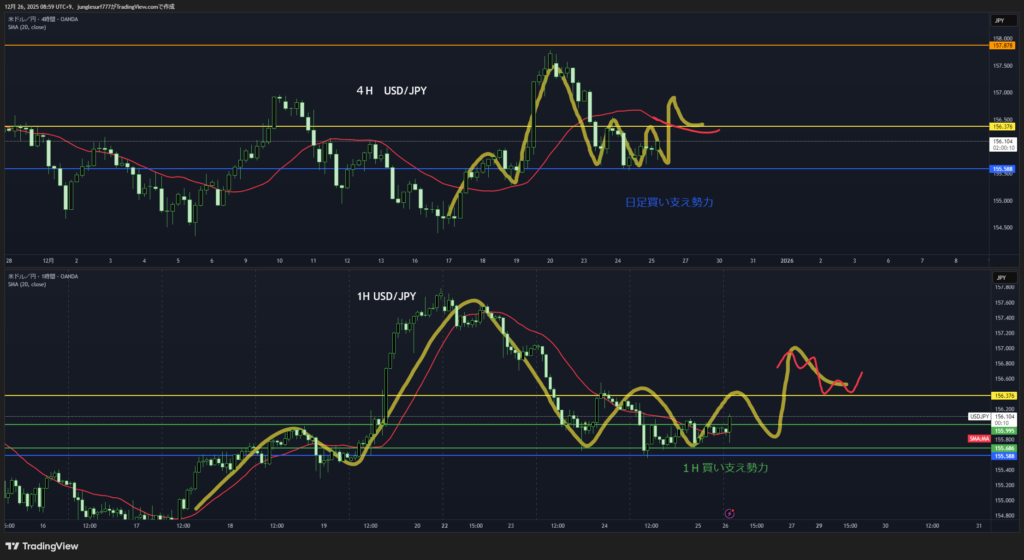Click the yellow 156.376 label on upper chart
Image resolution: width=1024 pixels, height=560 pixels.
[x=1001, y=127]
